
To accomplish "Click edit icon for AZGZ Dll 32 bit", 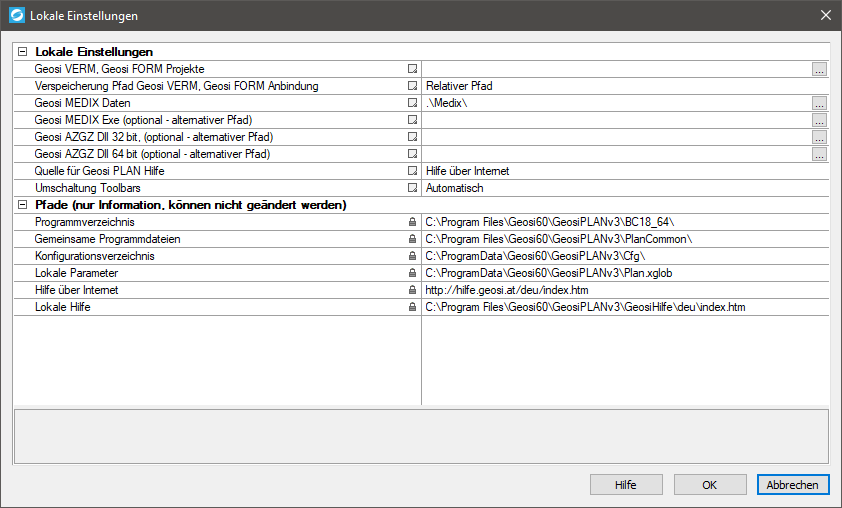I will click(412, 137).
